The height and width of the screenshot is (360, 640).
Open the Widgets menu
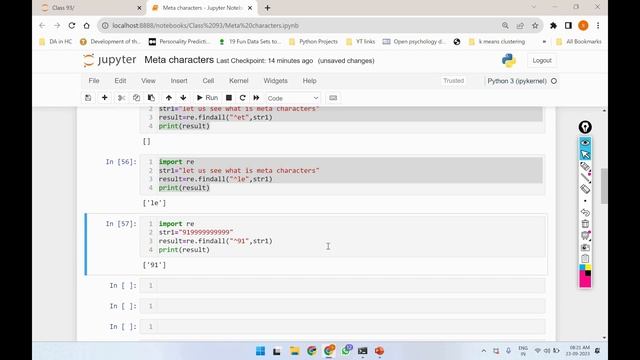(x=276, y=81)
